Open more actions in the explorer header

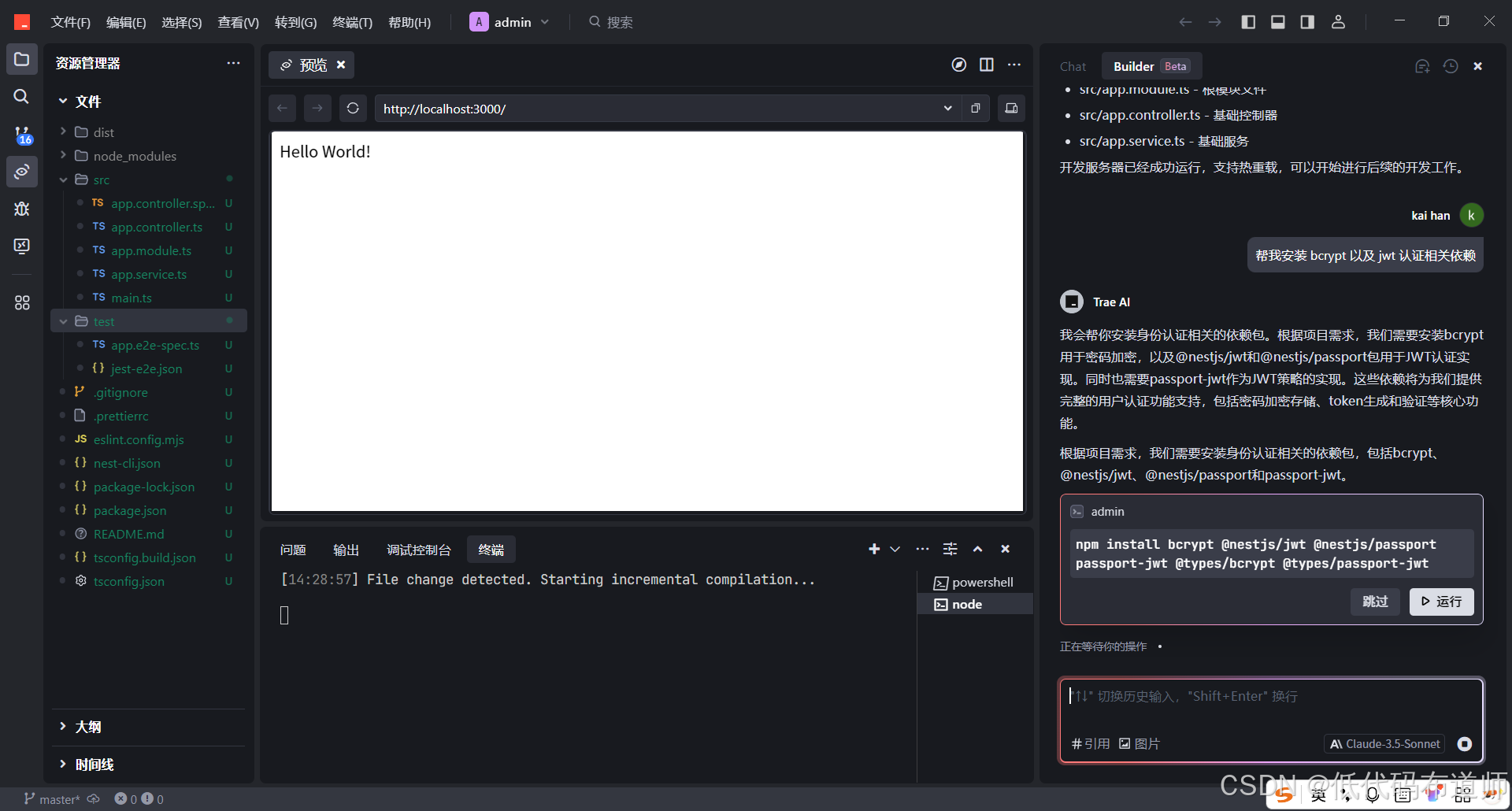[233, 63]
